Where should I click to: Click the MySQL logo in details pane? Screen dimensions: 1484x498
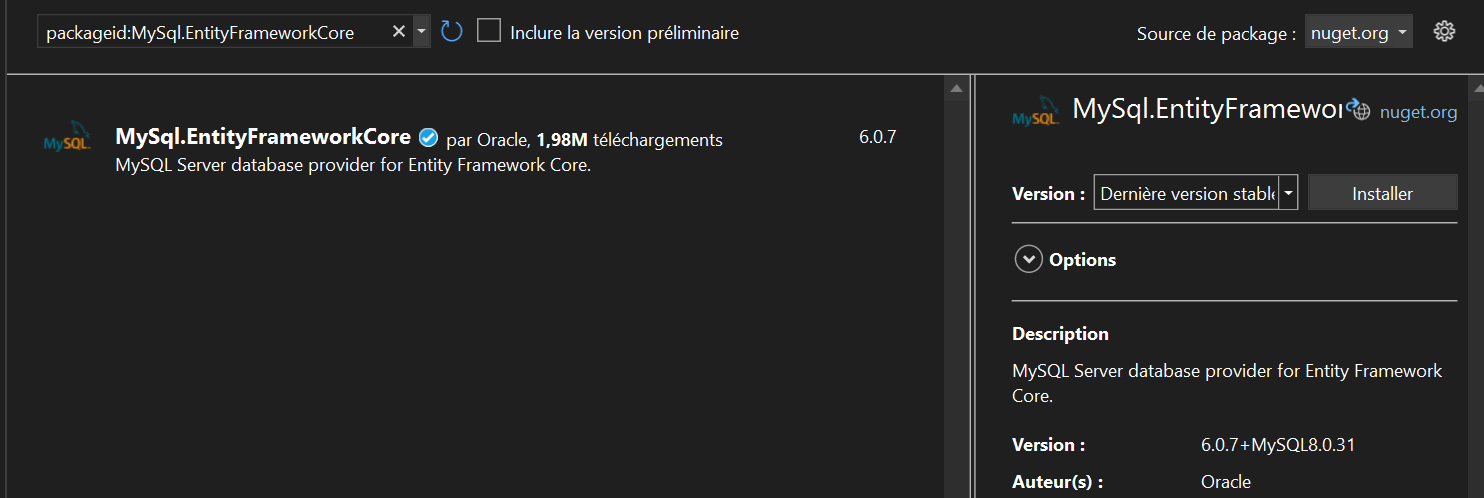click(1036, 111)
